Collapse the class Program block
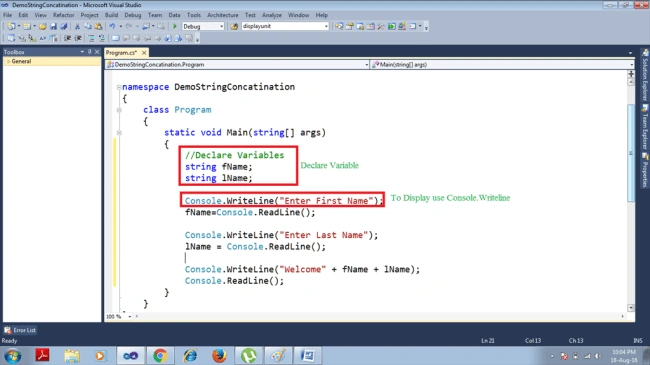Screen dimensions: 650x365 point(119,110)
